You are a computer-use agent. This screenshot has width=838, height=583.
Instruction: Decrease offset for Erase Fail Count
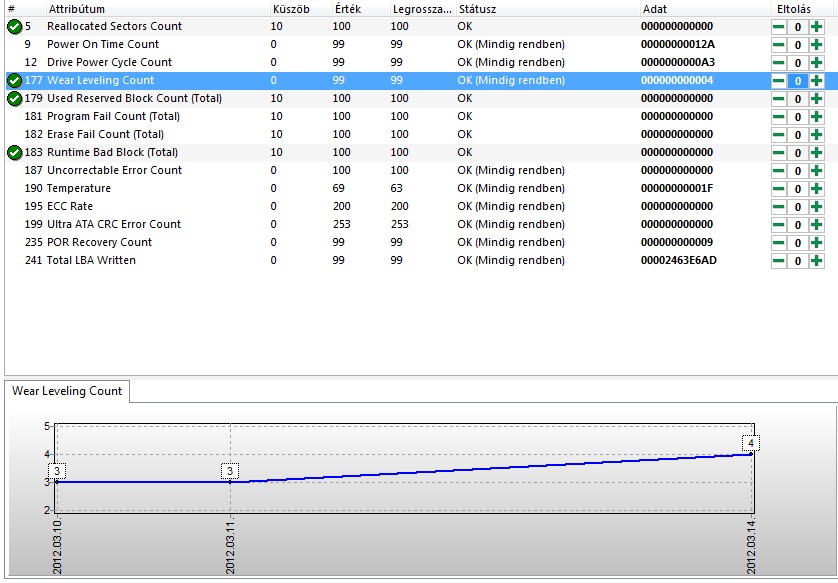click(x=779, y=135)
